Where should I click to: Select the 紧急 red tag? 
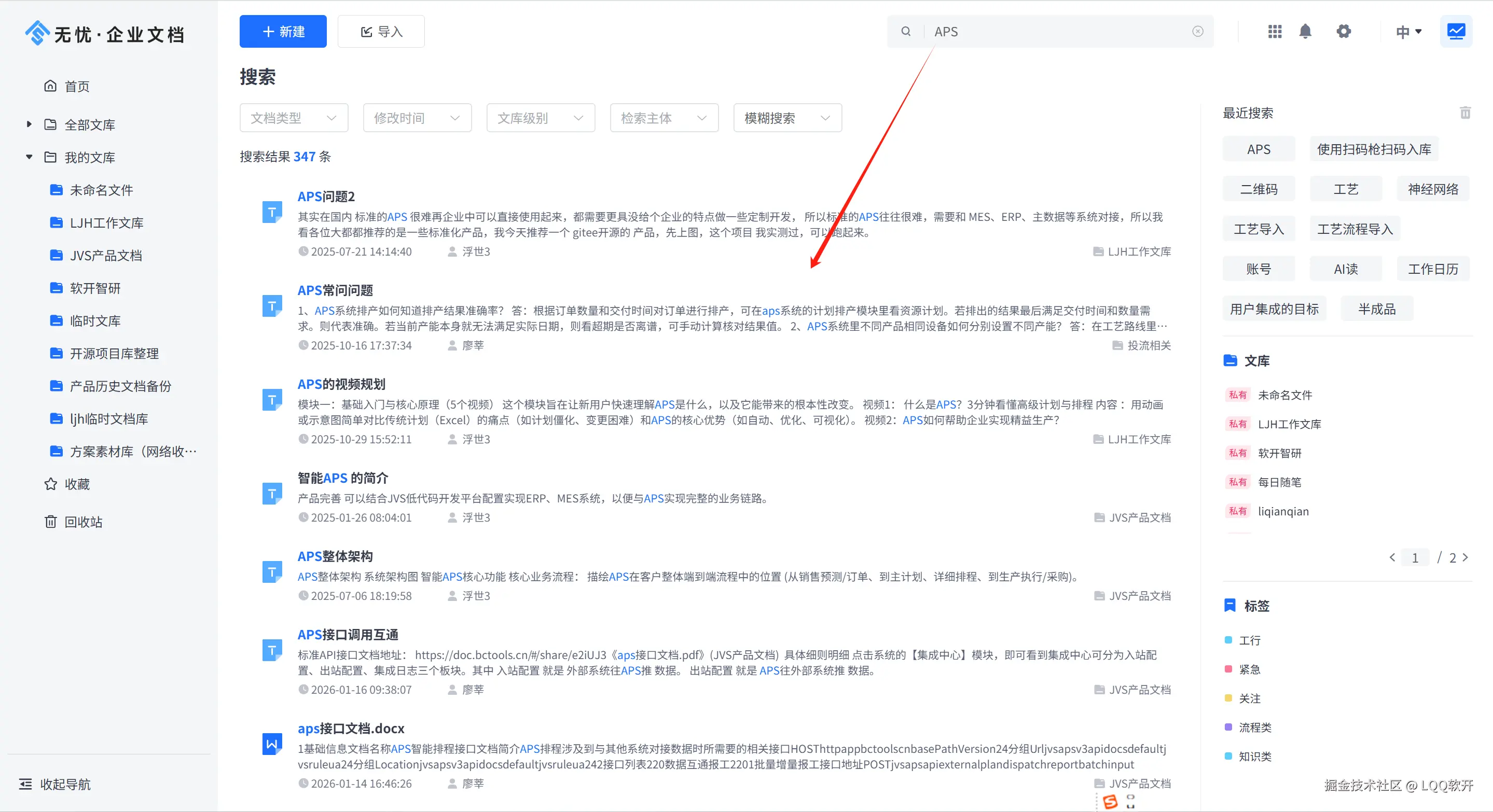(x=1249, y=669)
